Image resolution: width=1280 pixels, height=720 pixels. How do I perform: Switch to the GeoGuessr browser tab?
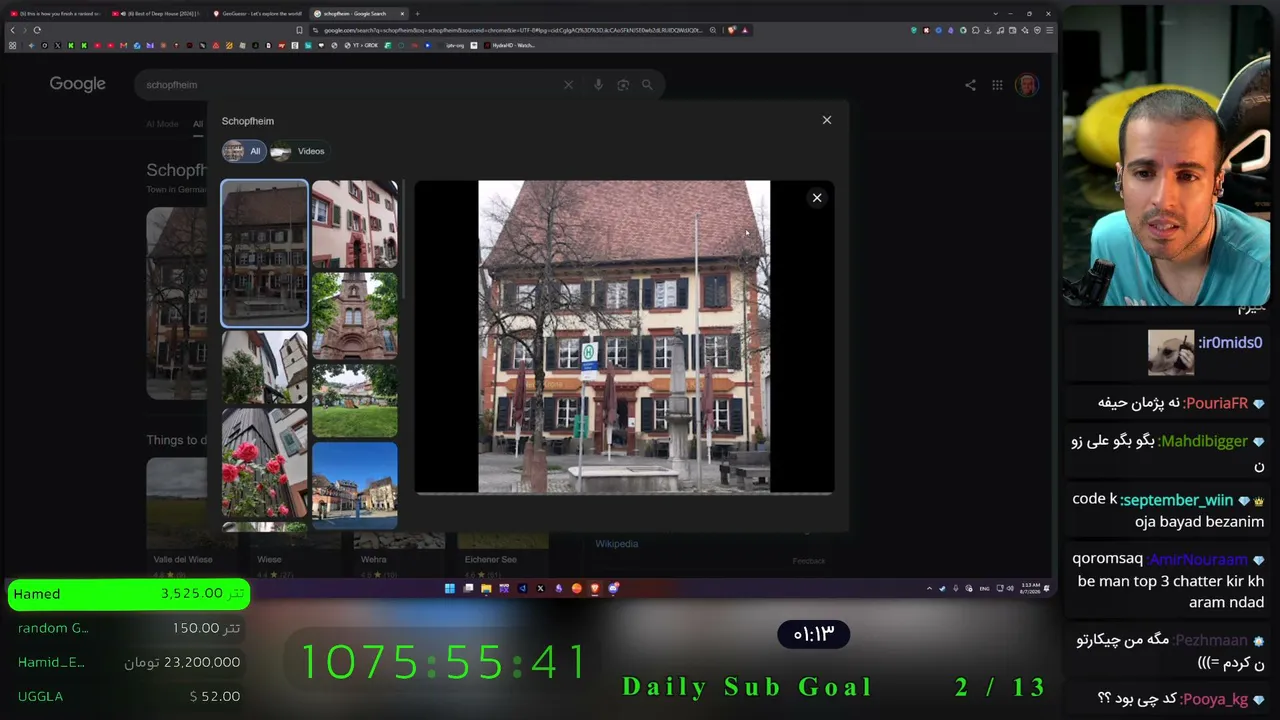pos(256,14)
